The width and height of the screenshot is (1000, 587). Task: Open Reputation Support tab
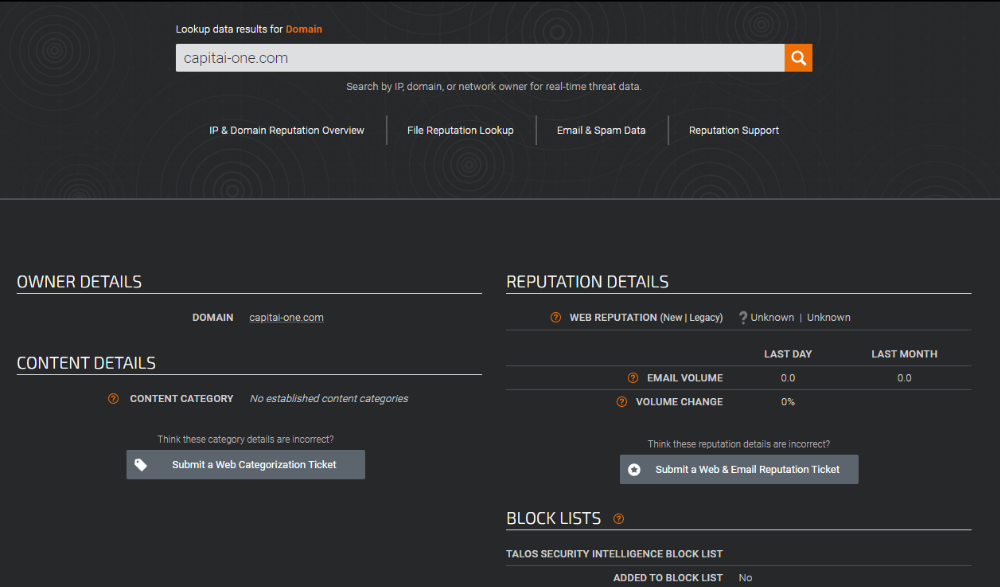pyautogui.click(x=733, y=130)
